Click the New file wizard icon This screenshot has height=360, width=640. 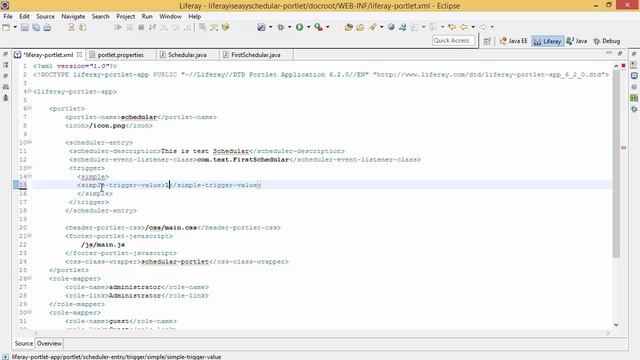pyautogui.click(x=6, y=27)
